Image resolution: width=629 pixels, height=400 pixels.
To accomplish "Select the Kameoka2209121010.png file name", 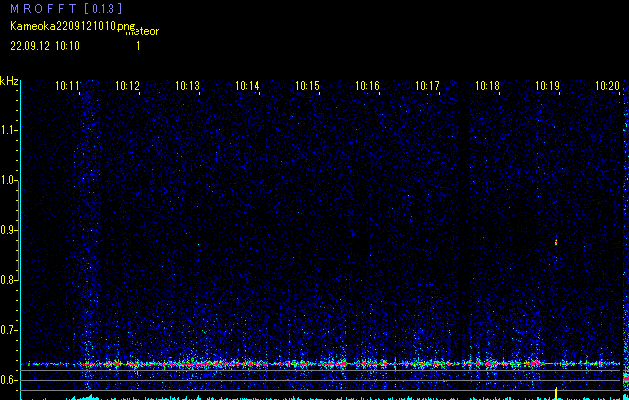I will [74, 26].
